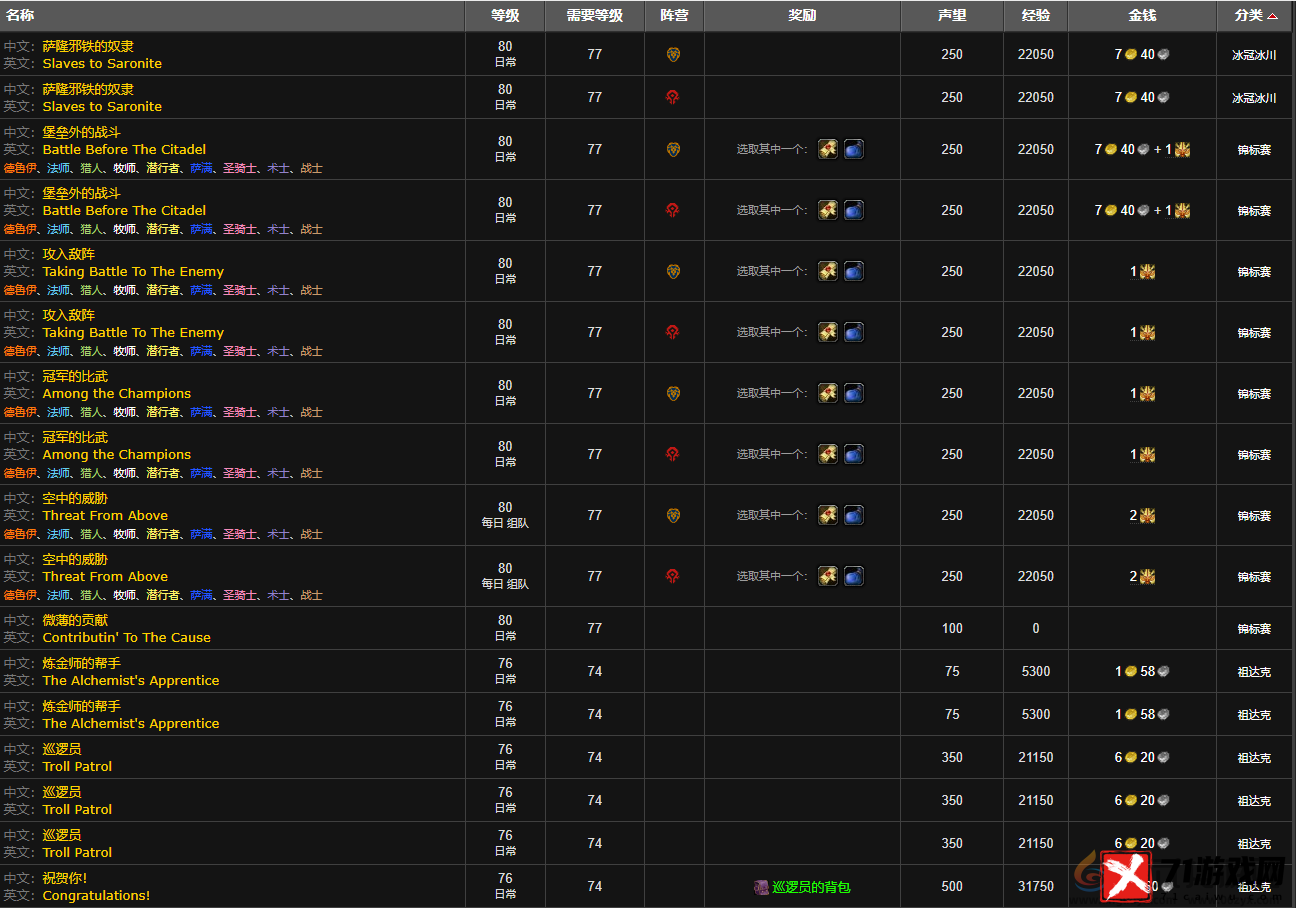Click 锦标赛 category in Contributin' To The Cause row
Screen dimensions: 1296x908
tap(1254, 629)
